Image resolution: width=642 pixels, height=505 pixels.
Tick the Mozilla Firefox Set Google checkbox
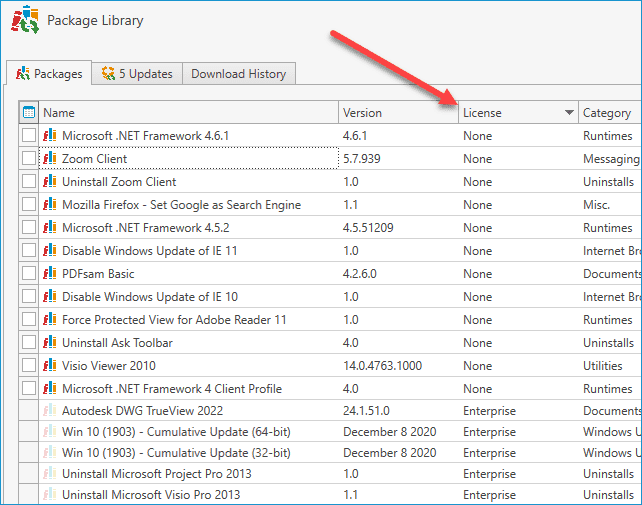coord(29,204)
